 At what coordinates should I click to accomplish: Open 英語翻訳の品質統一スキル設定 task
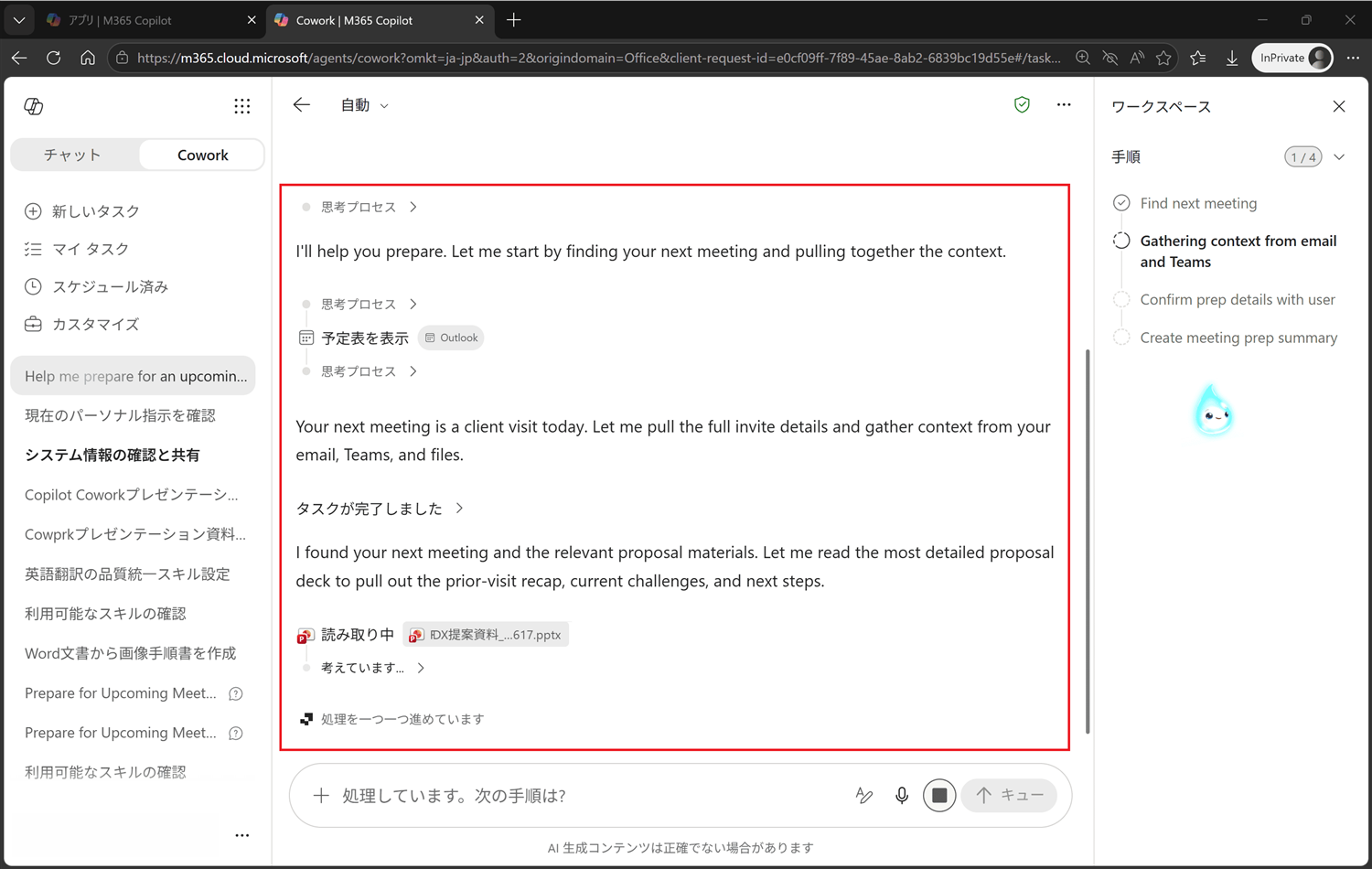tap(127, 574)
